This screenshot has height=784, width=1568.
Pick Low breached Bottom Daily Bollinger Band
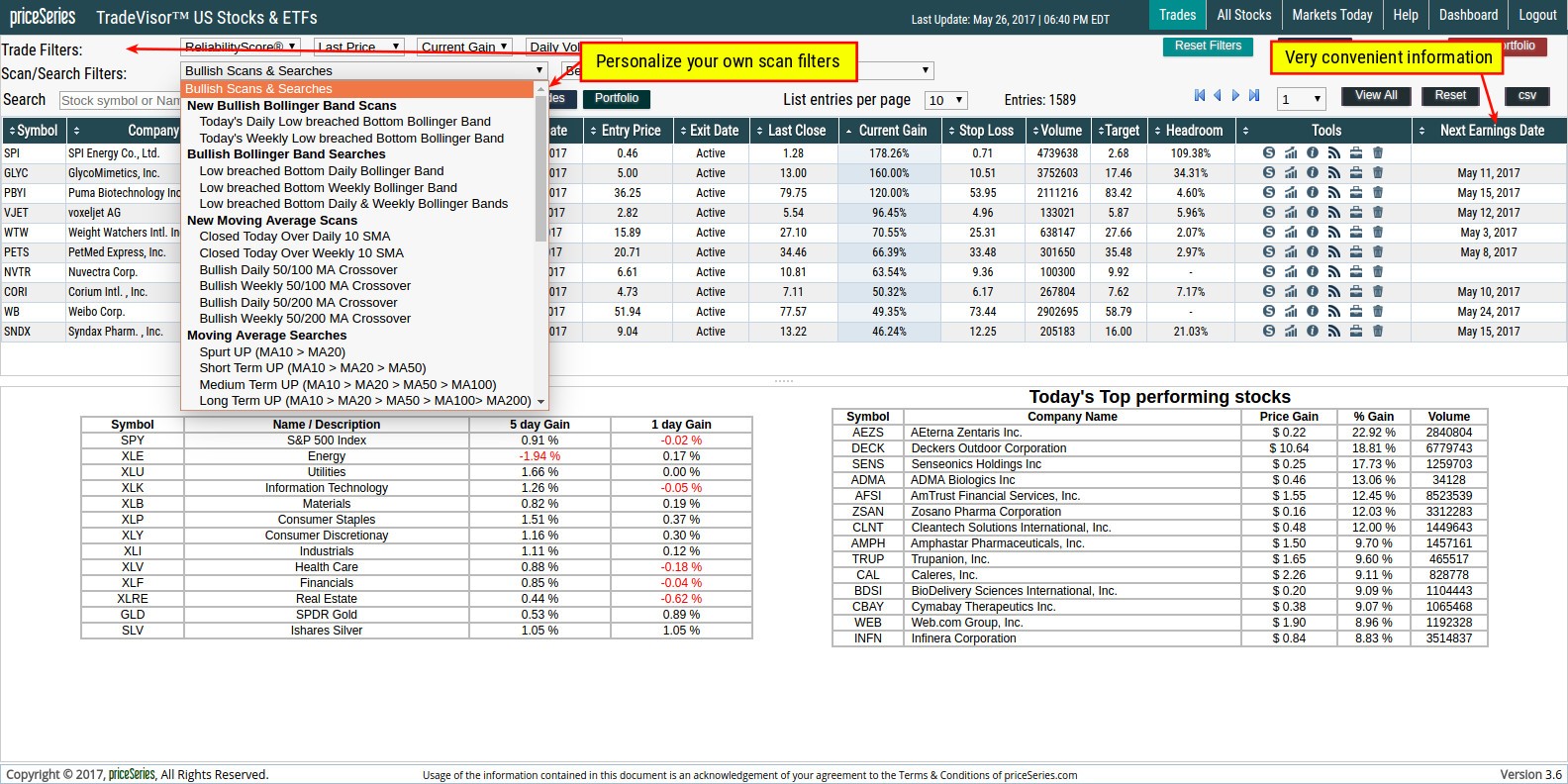[x=322, y=171]
